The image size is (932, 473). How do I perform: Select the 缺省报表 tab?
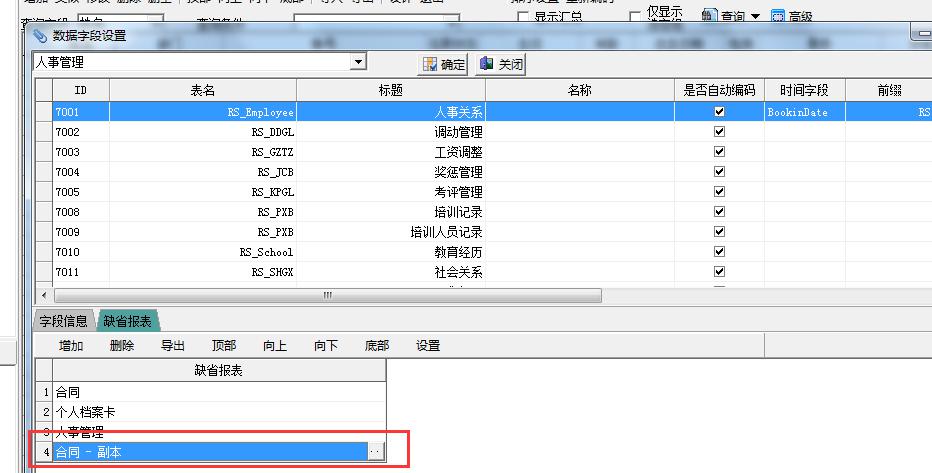pyautogui.click(x=128, y=321)
